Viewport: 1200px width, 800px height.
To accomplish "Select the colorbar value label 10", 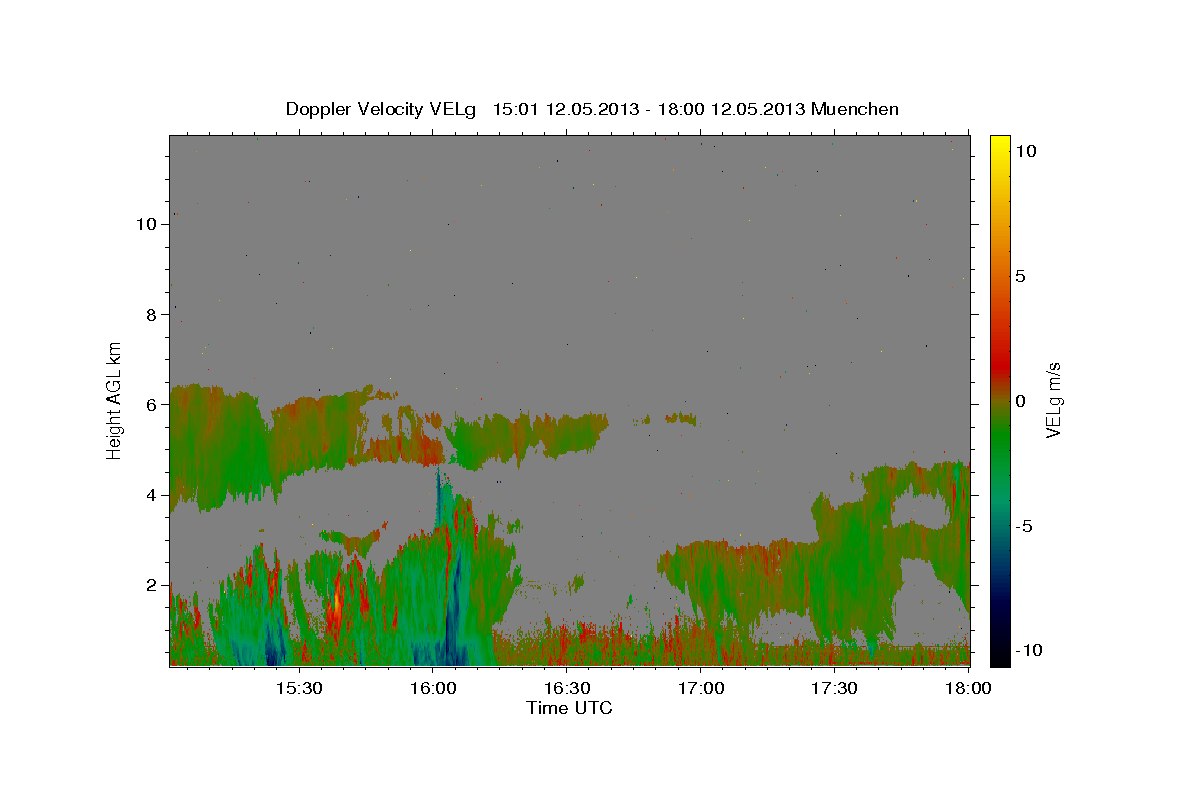I will pos(1025,150).
